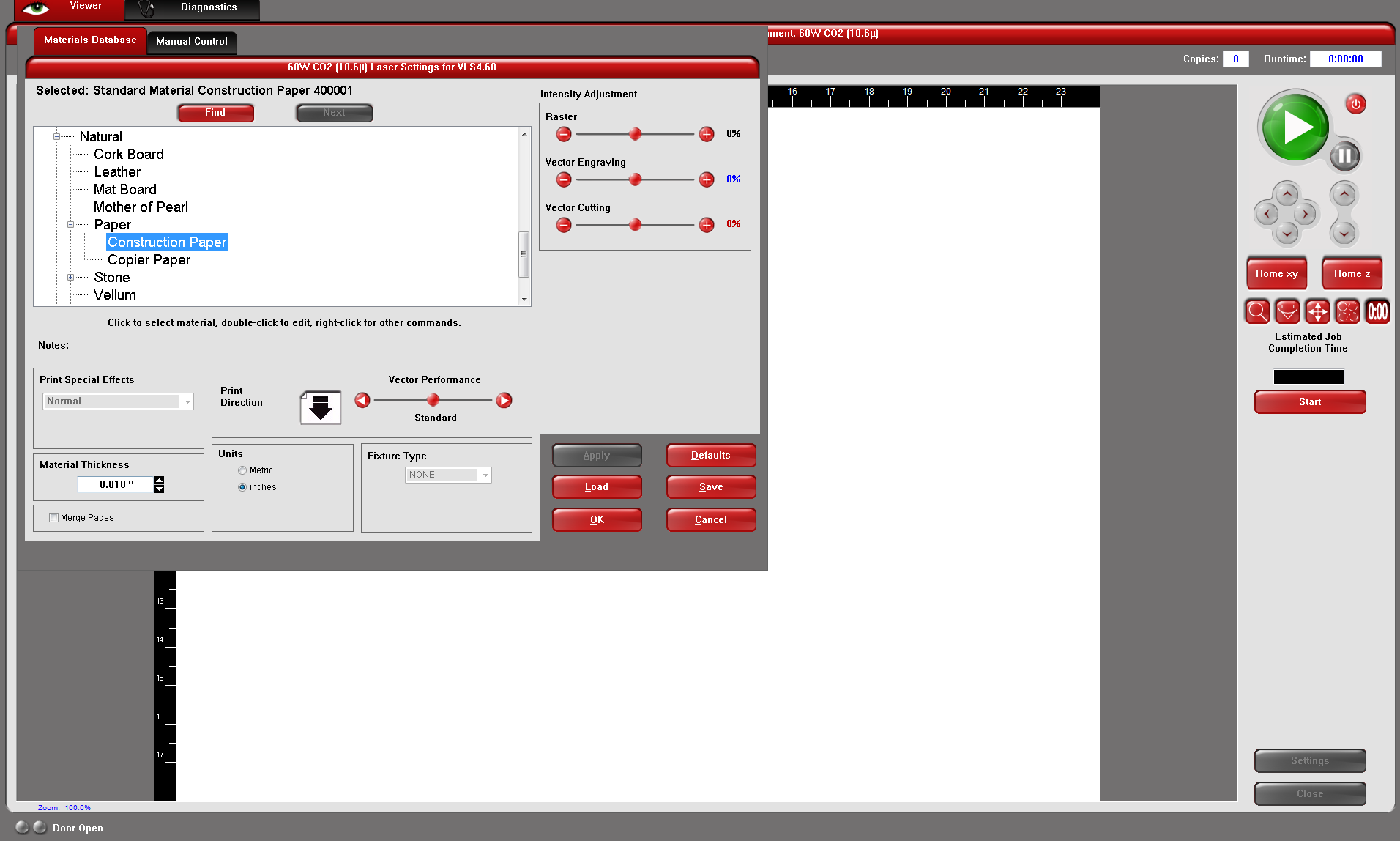Click the Save button
This screenshot has height=841, width=1400.
(x=711, y=487)
